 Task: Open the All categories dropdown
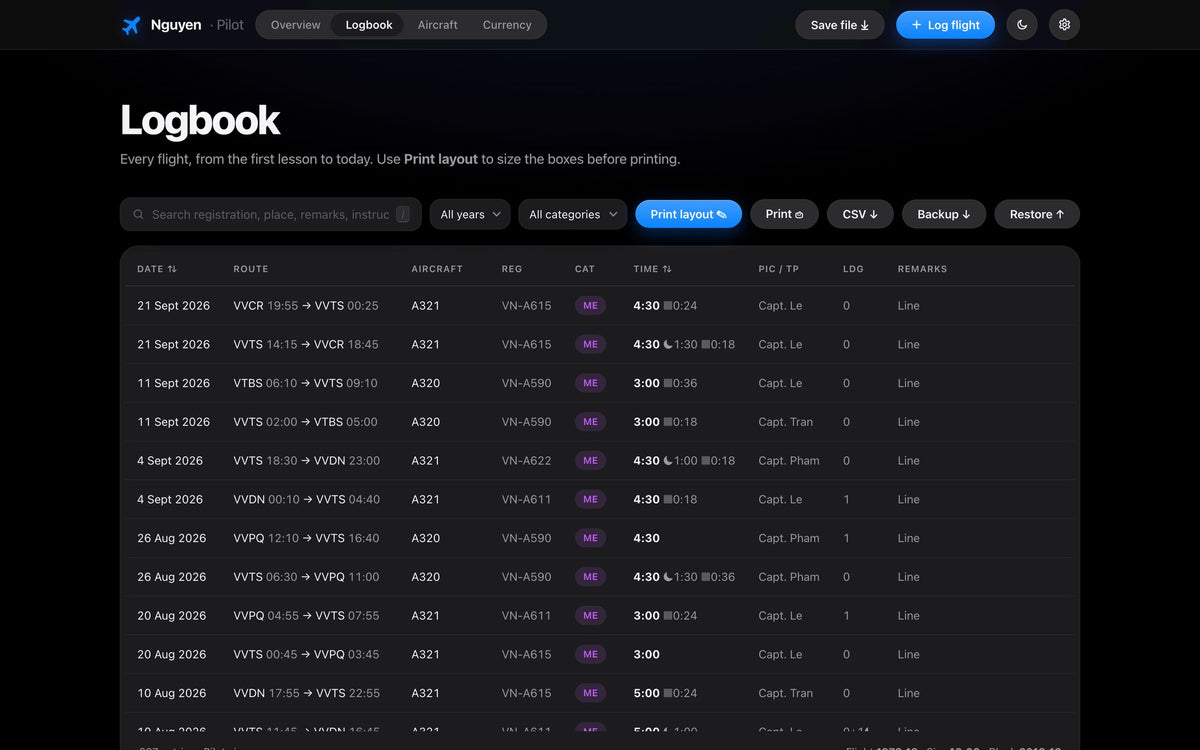[573, 214]
